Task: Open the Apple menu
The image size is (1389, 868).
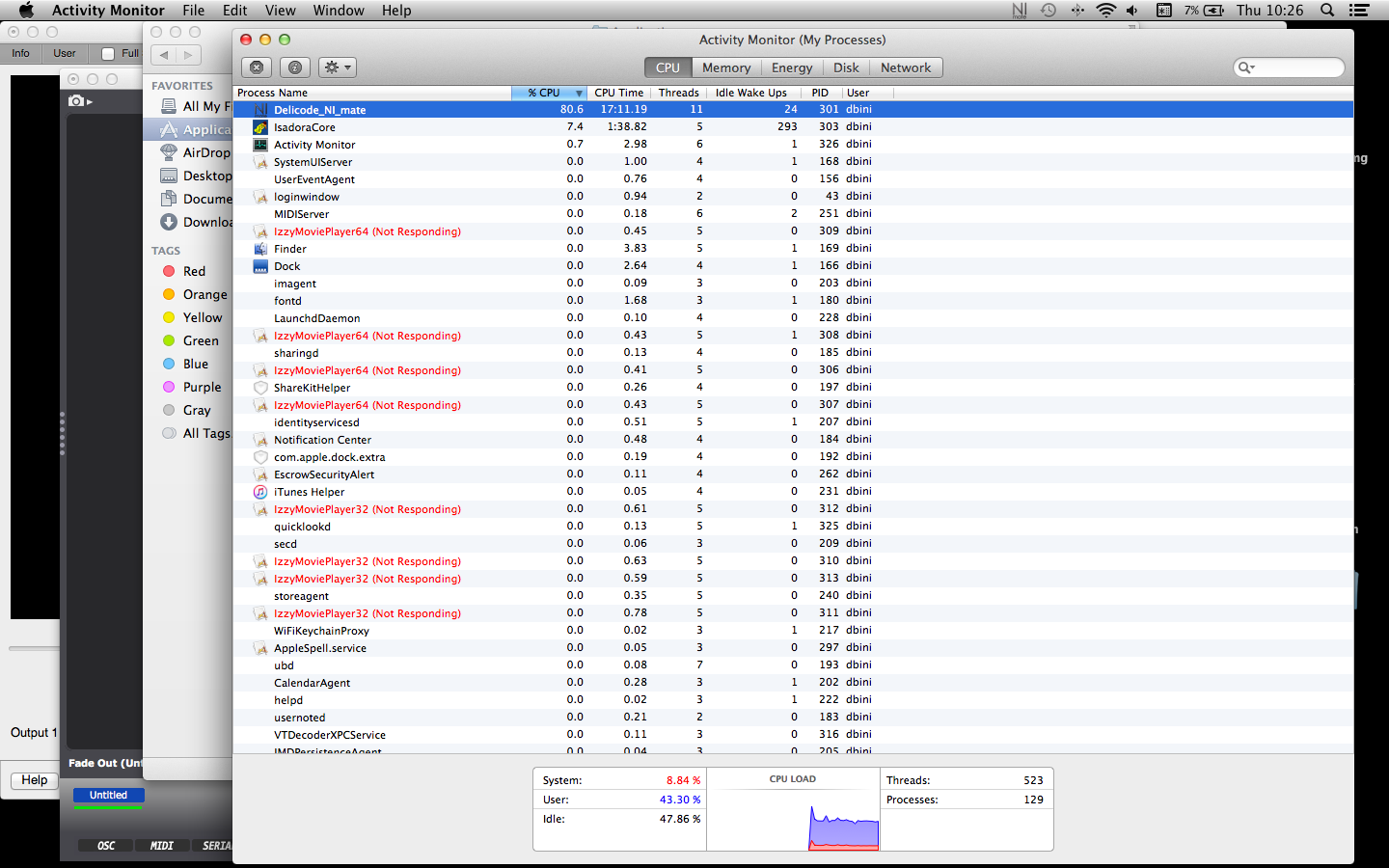Action: [x=26, y=11]
